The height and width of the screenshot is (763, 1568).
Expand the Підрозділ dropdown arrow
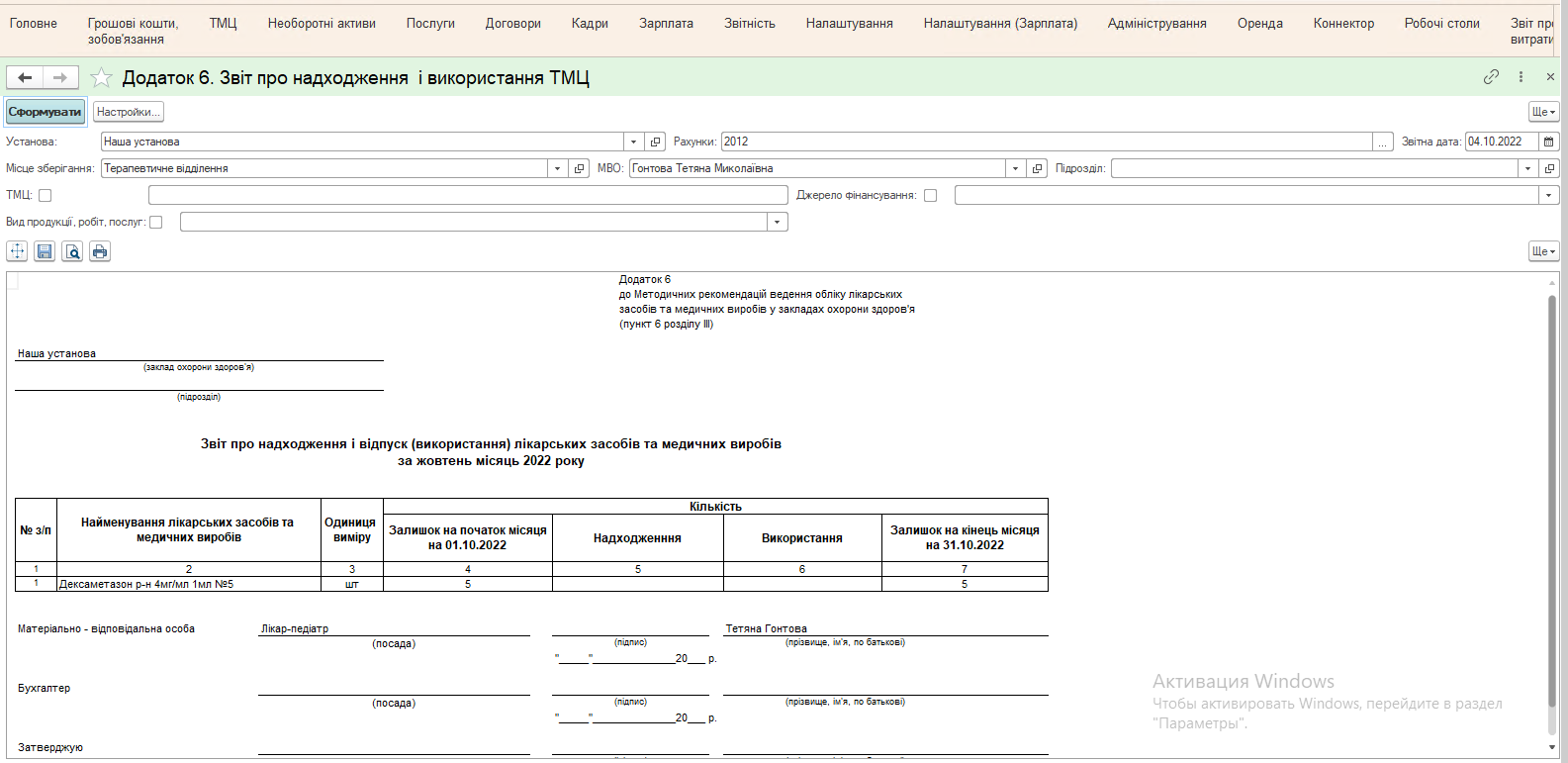tap(1528, 168)
